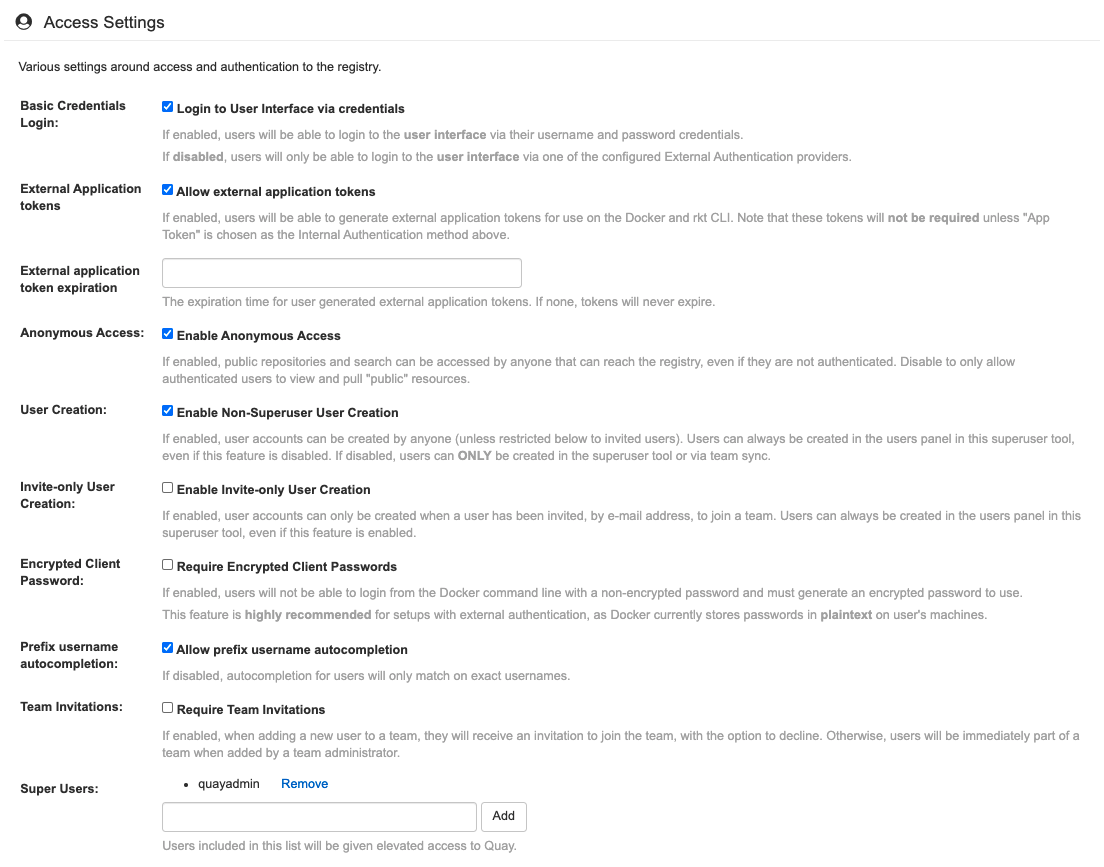Click the Enable Invite-only User Creation label
The width and height of the screenshot is (1104, 867).
pyautogui.click(x=273, y=490)
